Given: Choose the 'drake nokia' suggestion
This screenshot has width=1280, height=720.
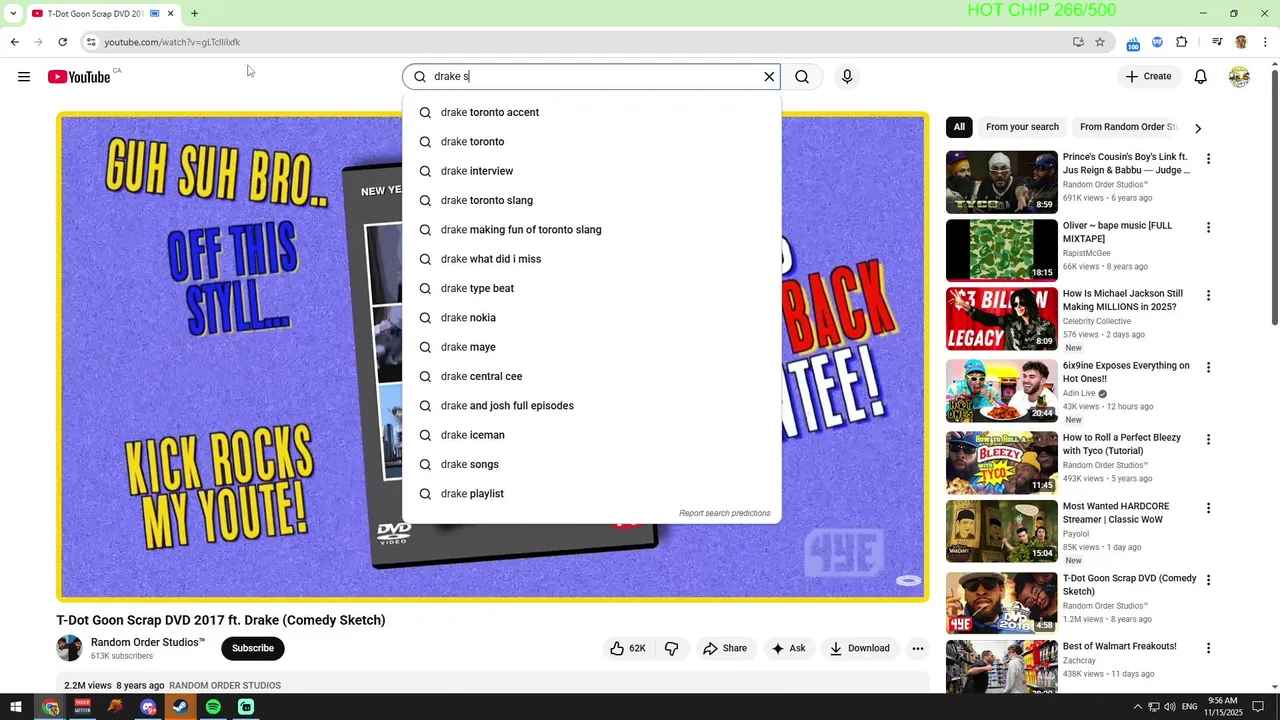Looking at the screenshot, I should click(592, 318).
